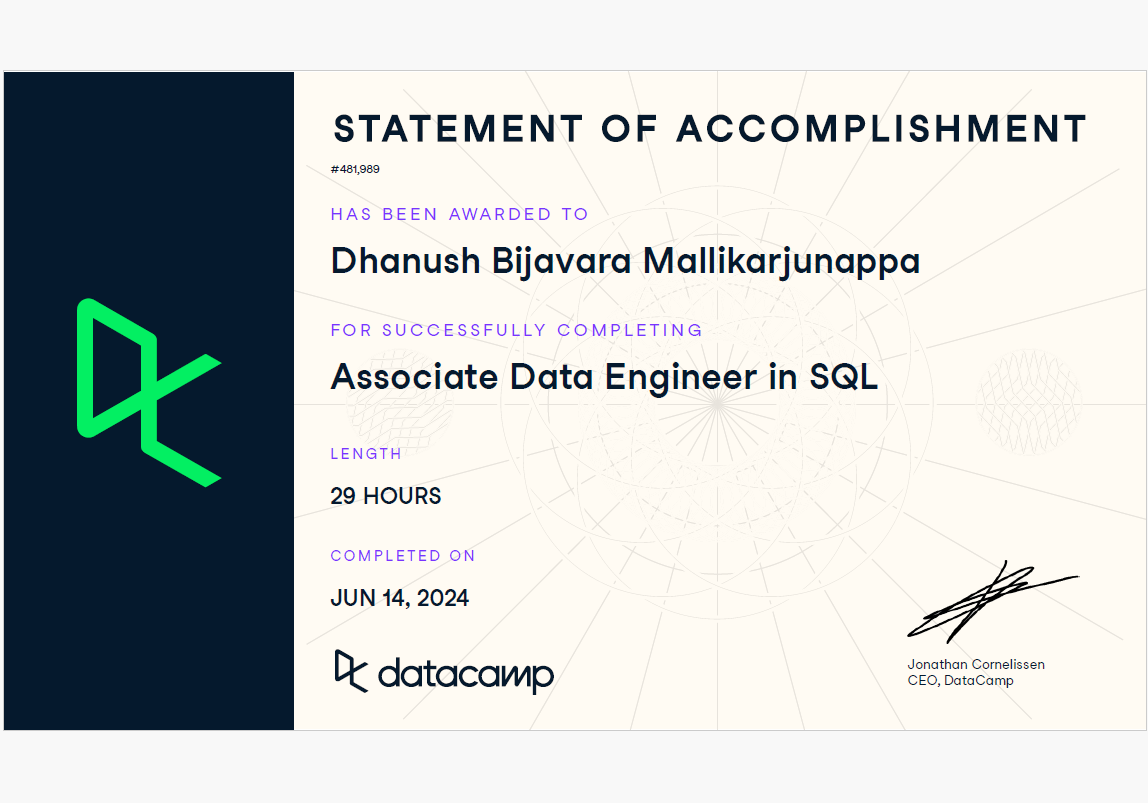The image size is (1148, 803).
Task: Click the 'FOR SUCCESSFULLY COMPLETING' label
Action: (x=516, y=330)
